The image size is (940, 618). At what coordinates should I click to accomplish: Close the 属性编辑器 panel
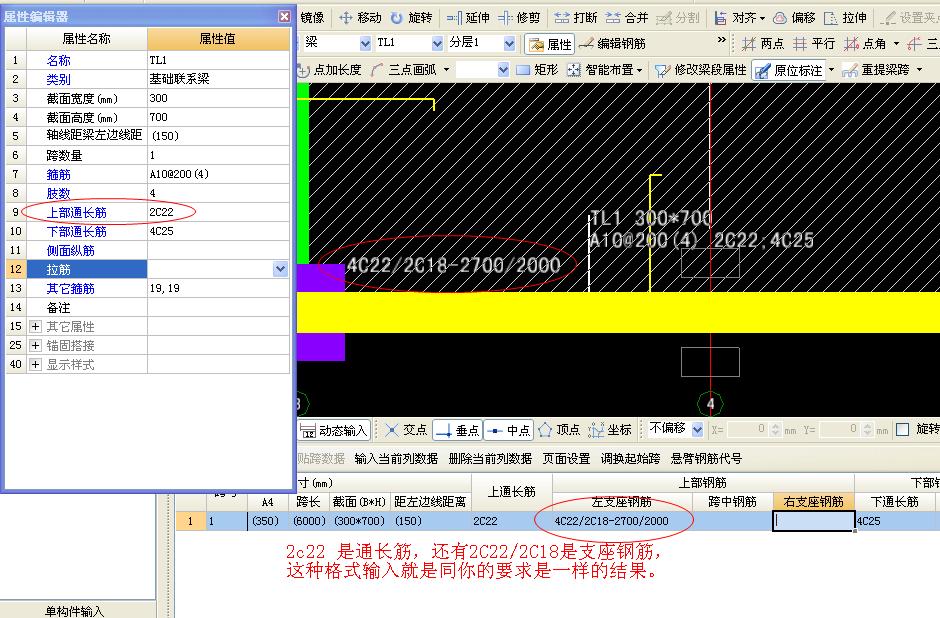coord(285,16)
